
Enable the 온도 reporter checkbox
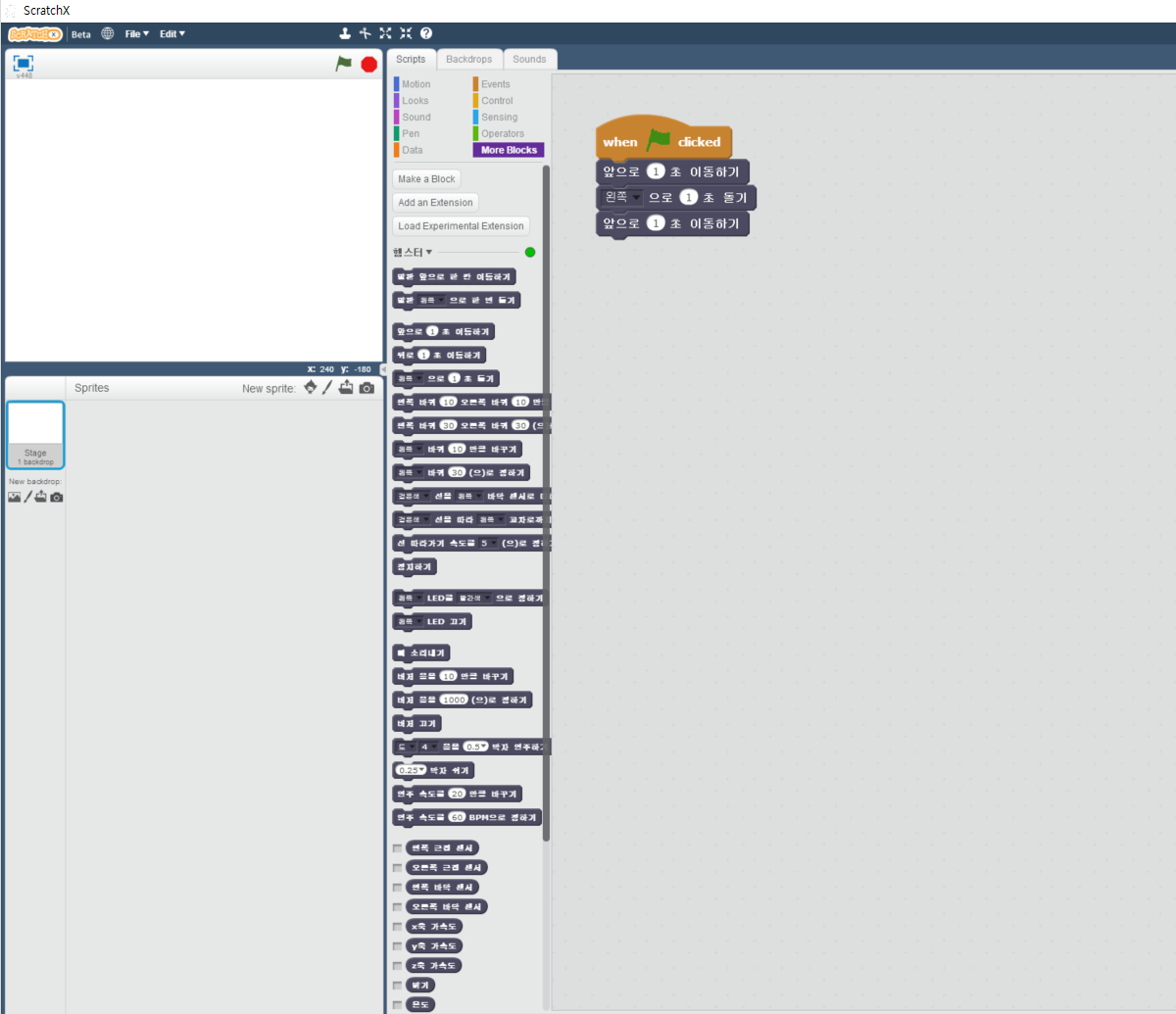click(397, 1005)
